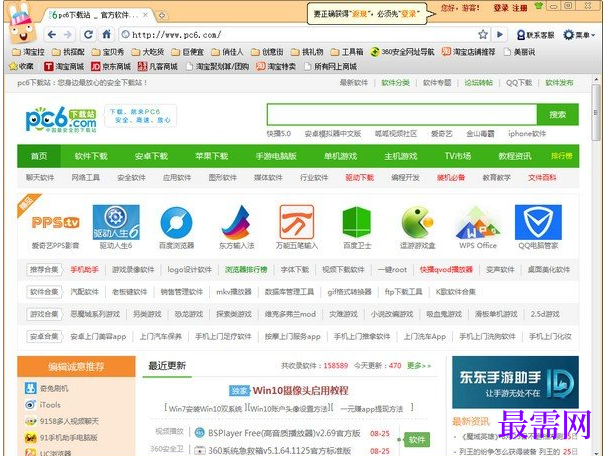Open 排行榜 in navigation bar

point(562,156)
